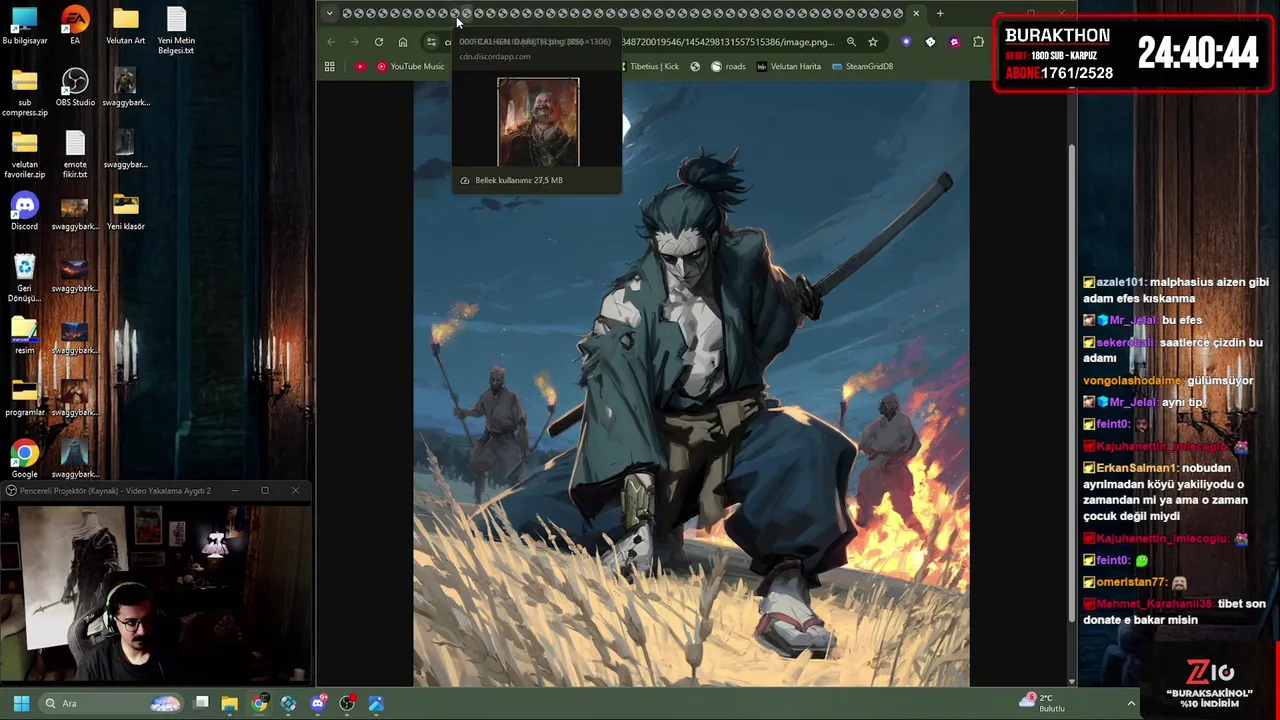The height and width of the screenshot is (720, 1280).
Task: Open Windows Start menu
Action: (x=21, y=703)
